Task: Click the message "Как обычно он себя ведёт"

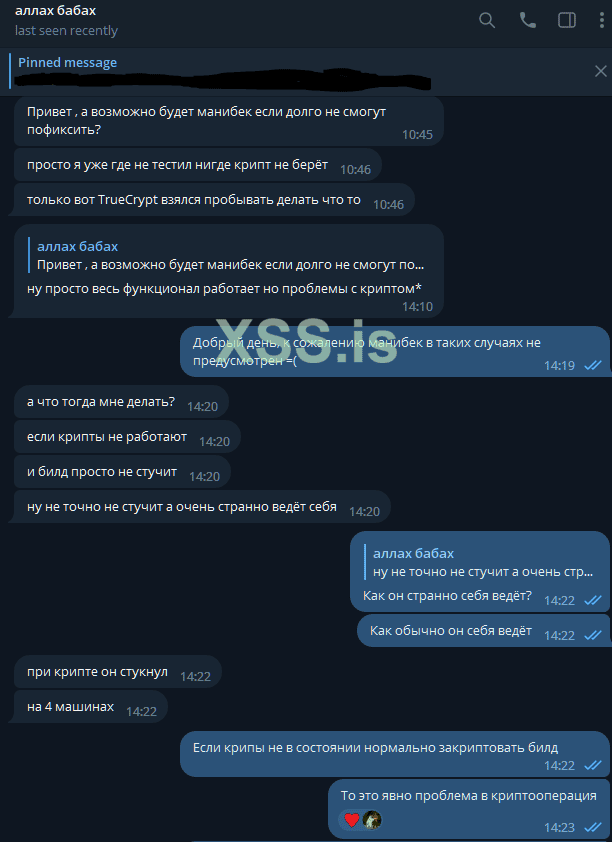Action: tap(483, 630)
